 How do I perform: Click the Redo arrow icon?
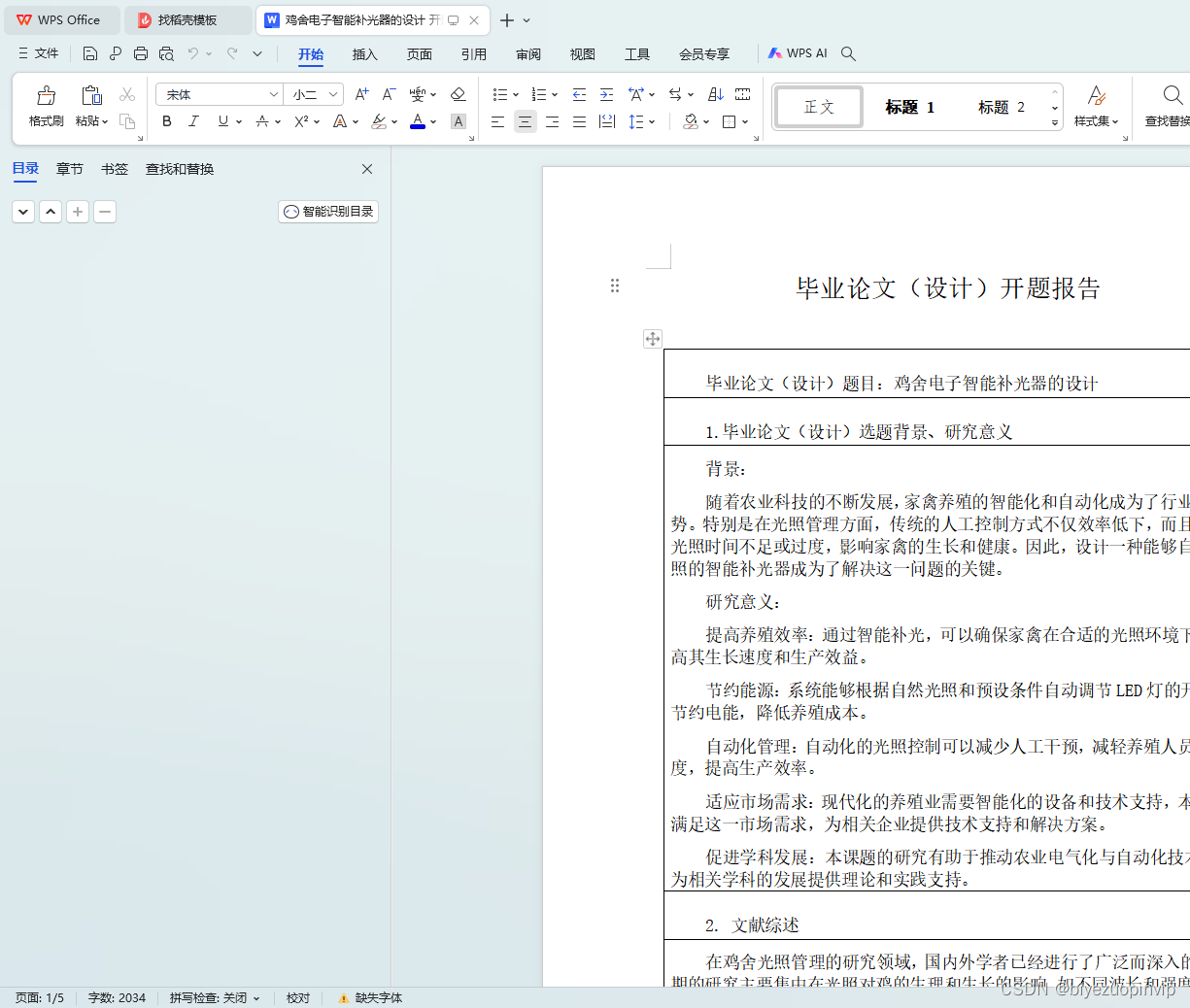232,53
